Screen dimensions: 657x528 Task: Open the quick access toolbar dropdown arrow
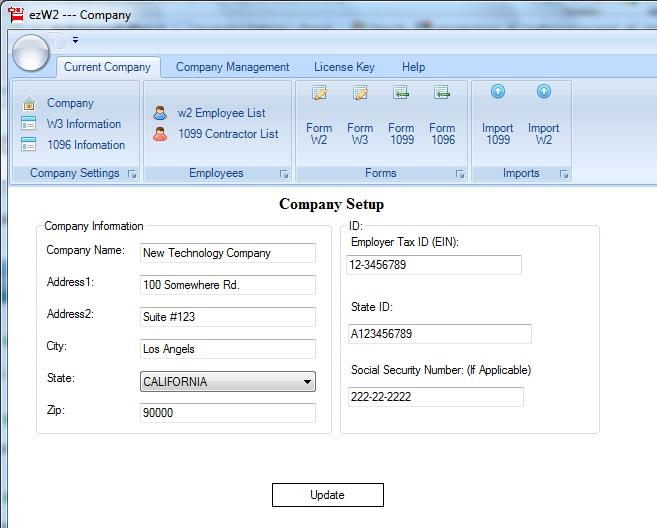pyautogui.click(x=75, y=40)
